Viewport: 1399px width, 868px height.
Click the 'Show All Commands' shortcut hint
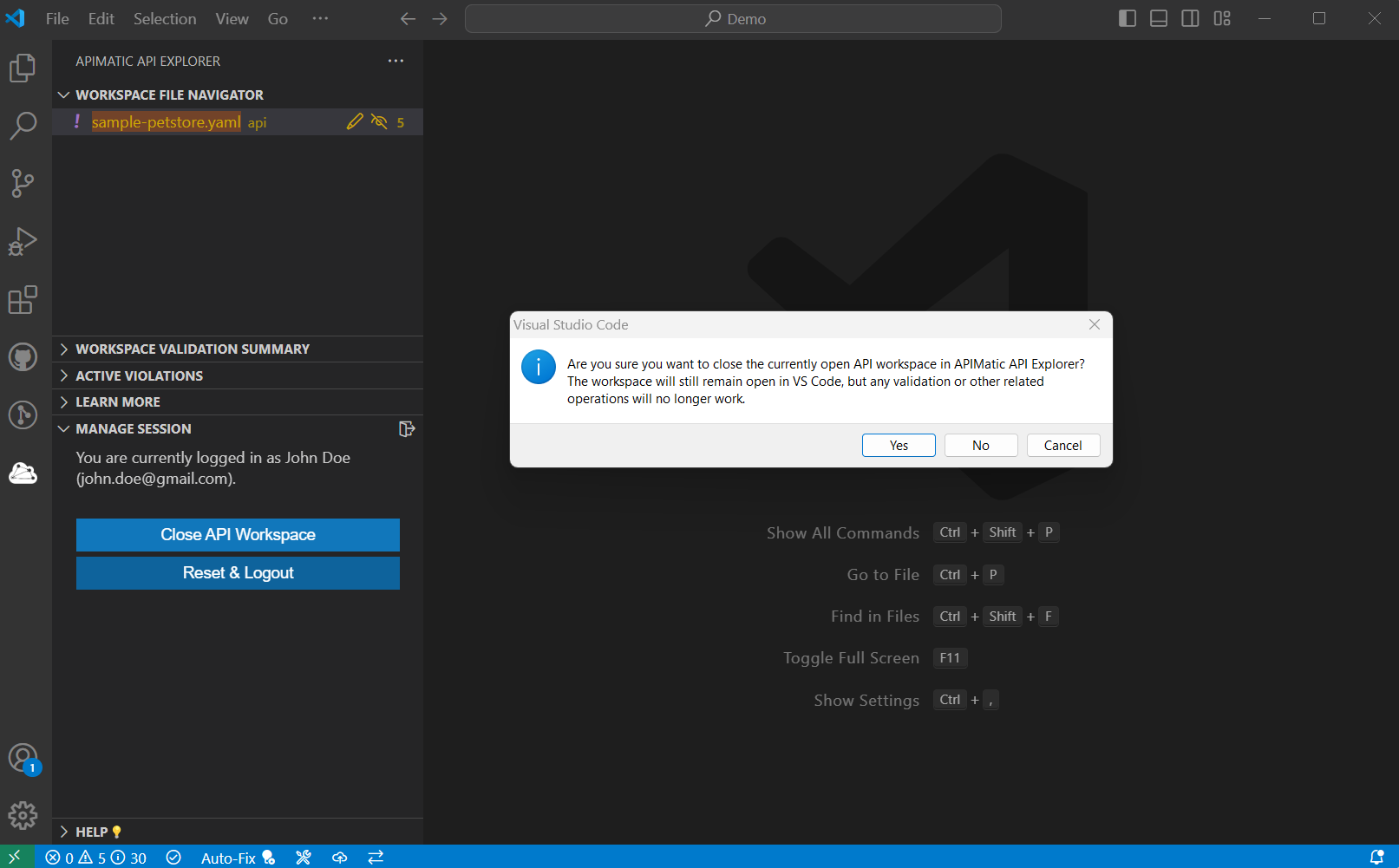point(912,532)
